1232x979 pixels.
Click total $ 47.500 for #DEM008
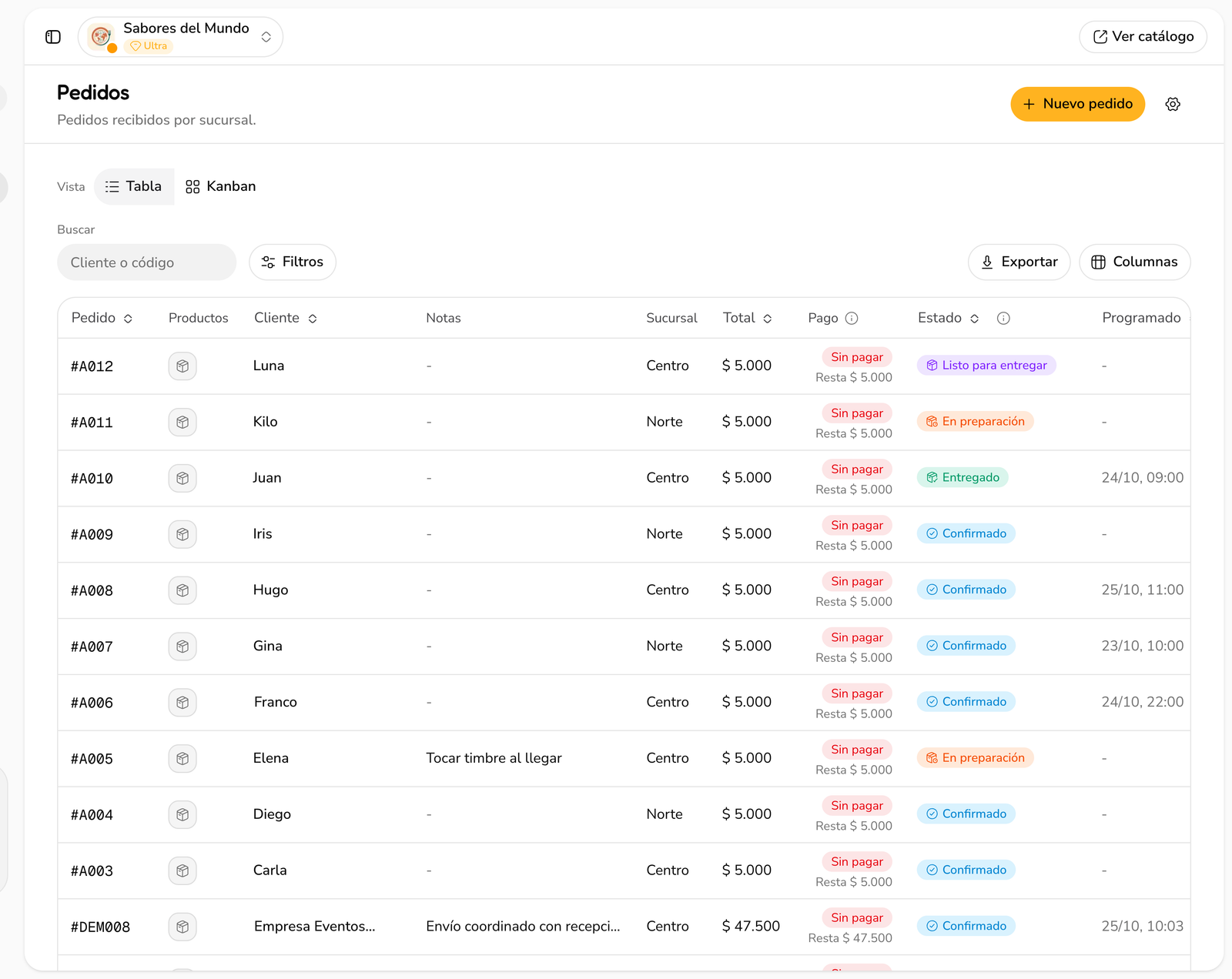[x=751, y=927]
